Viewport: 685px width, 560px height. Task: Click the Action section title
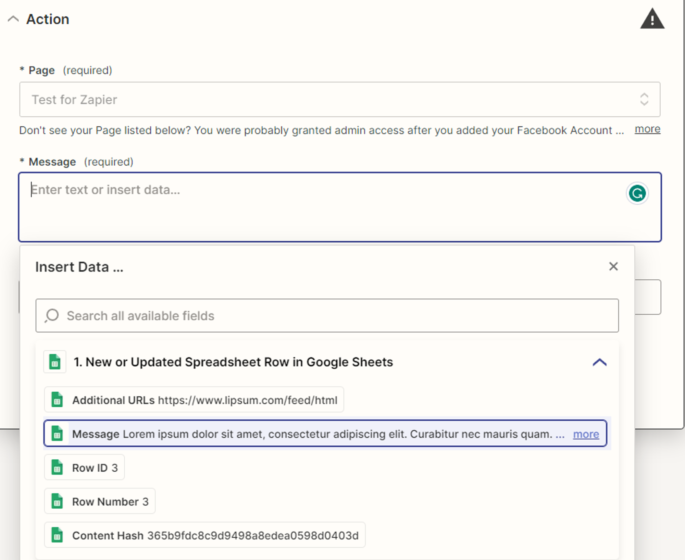pos(48,19)
